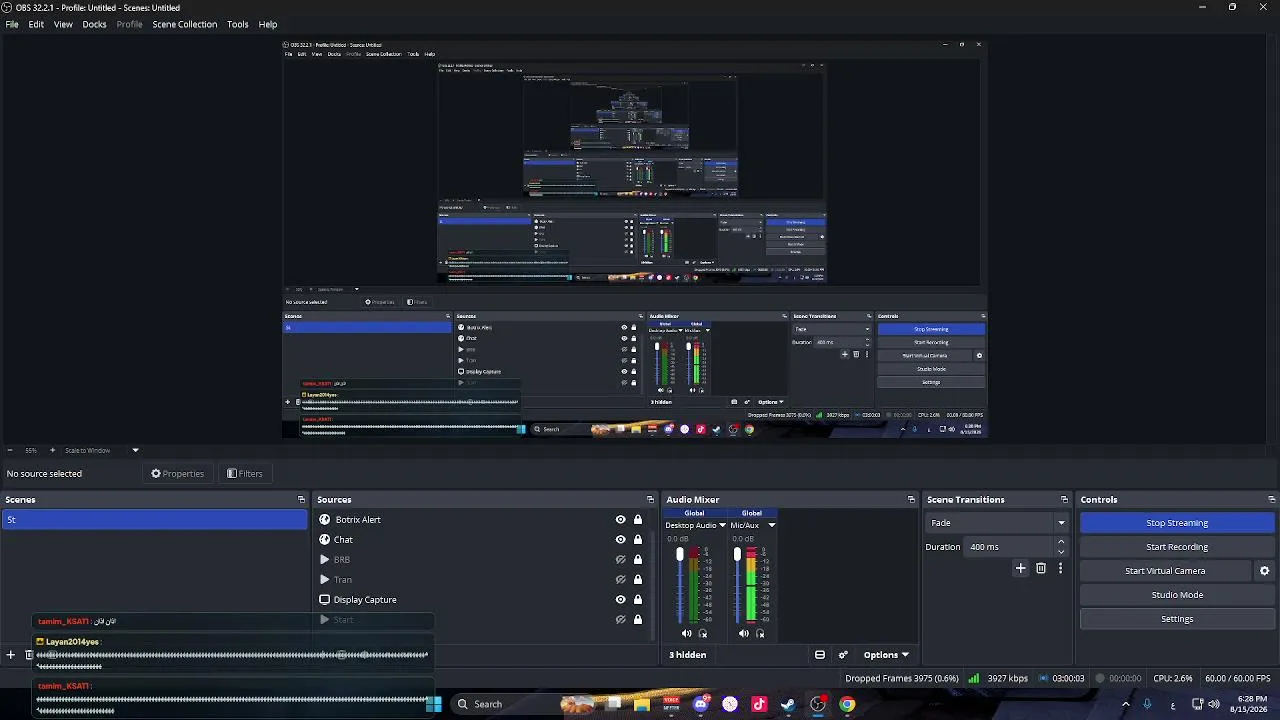Open the Docks menu
Image resolution: width=1280 pixels, height=720 pixels.
coord(94,24)
